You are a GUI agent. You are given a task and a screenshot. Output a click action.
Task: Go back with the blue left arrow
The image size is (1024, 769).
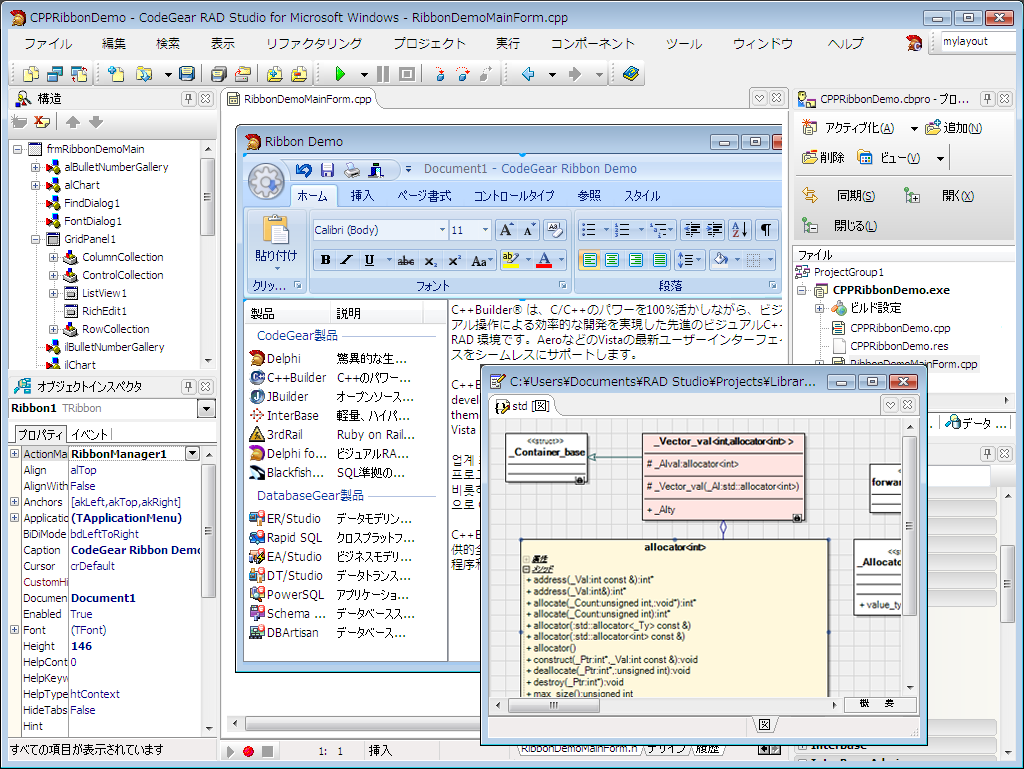tap(528, 74)
